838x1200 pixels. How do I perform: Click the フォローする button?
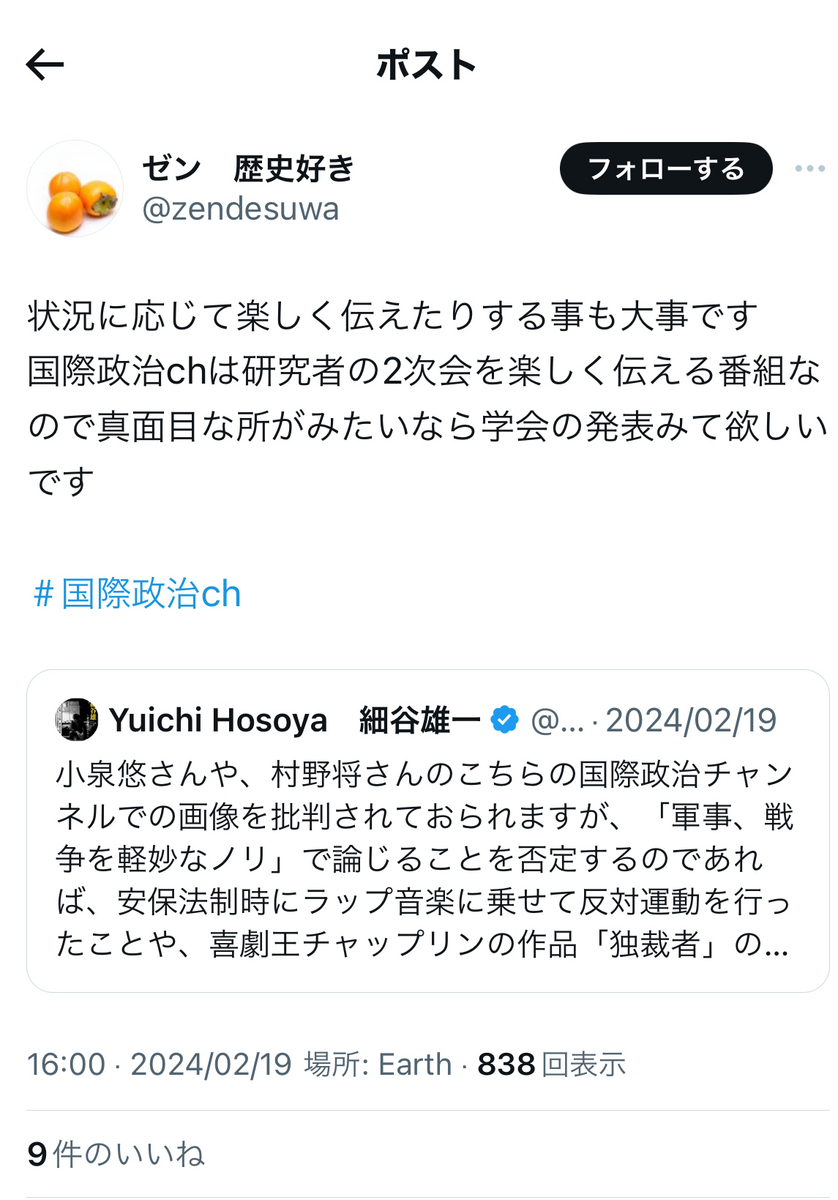pyautogui.click(x=666, y=168)
